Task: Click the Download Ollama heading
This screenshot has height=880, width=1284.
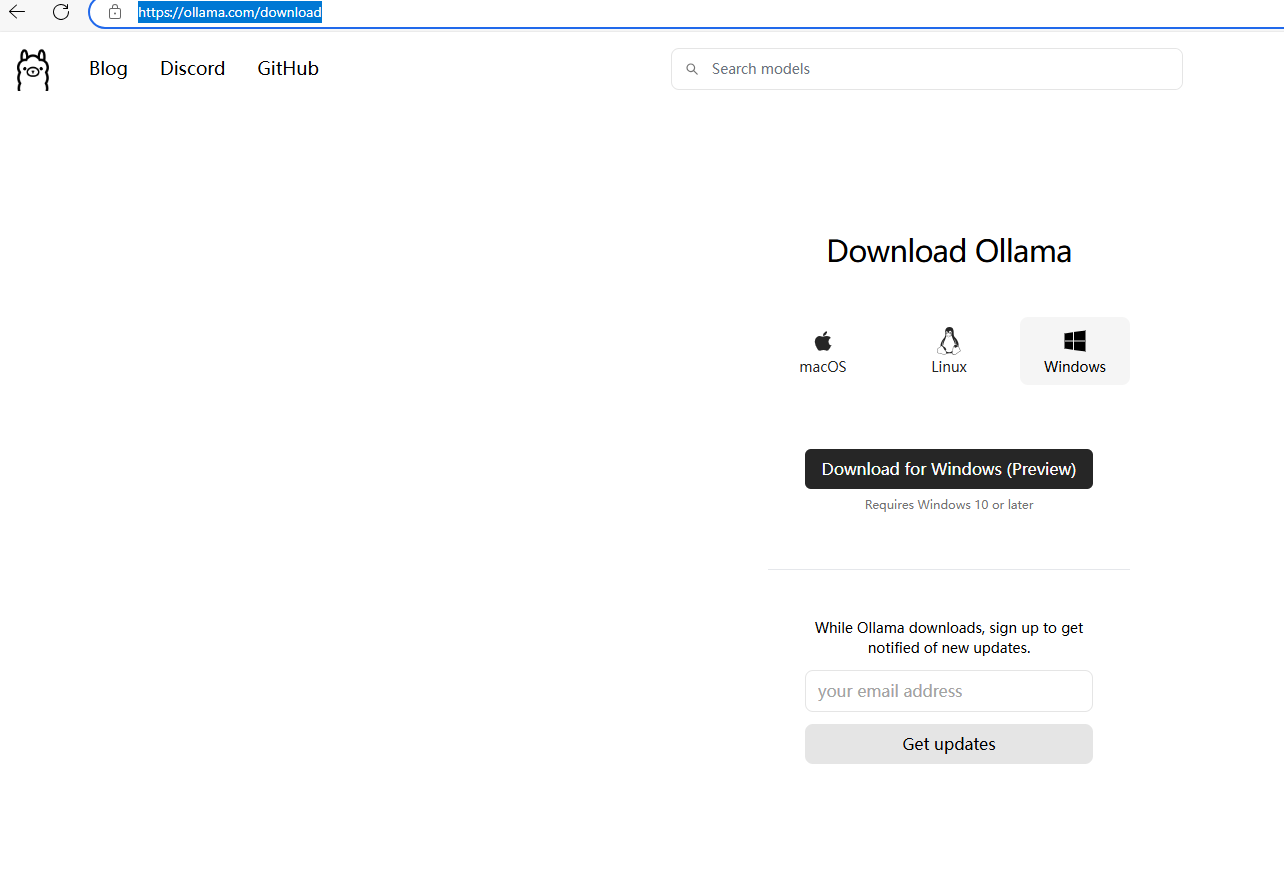Action: [x=949, y=251]
